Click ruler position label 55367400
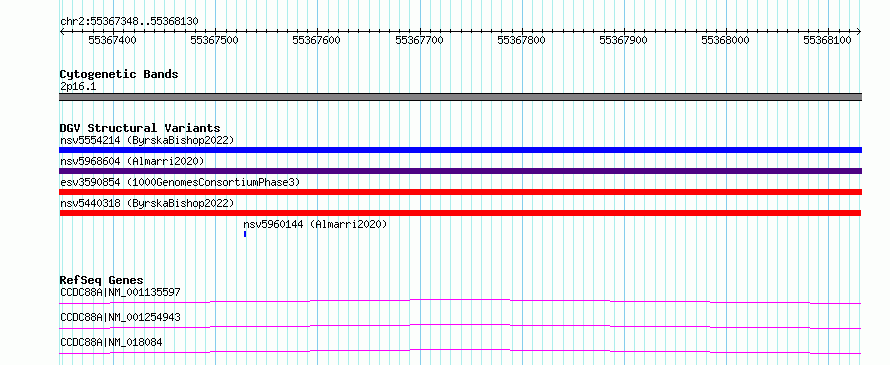 (112, 40)
